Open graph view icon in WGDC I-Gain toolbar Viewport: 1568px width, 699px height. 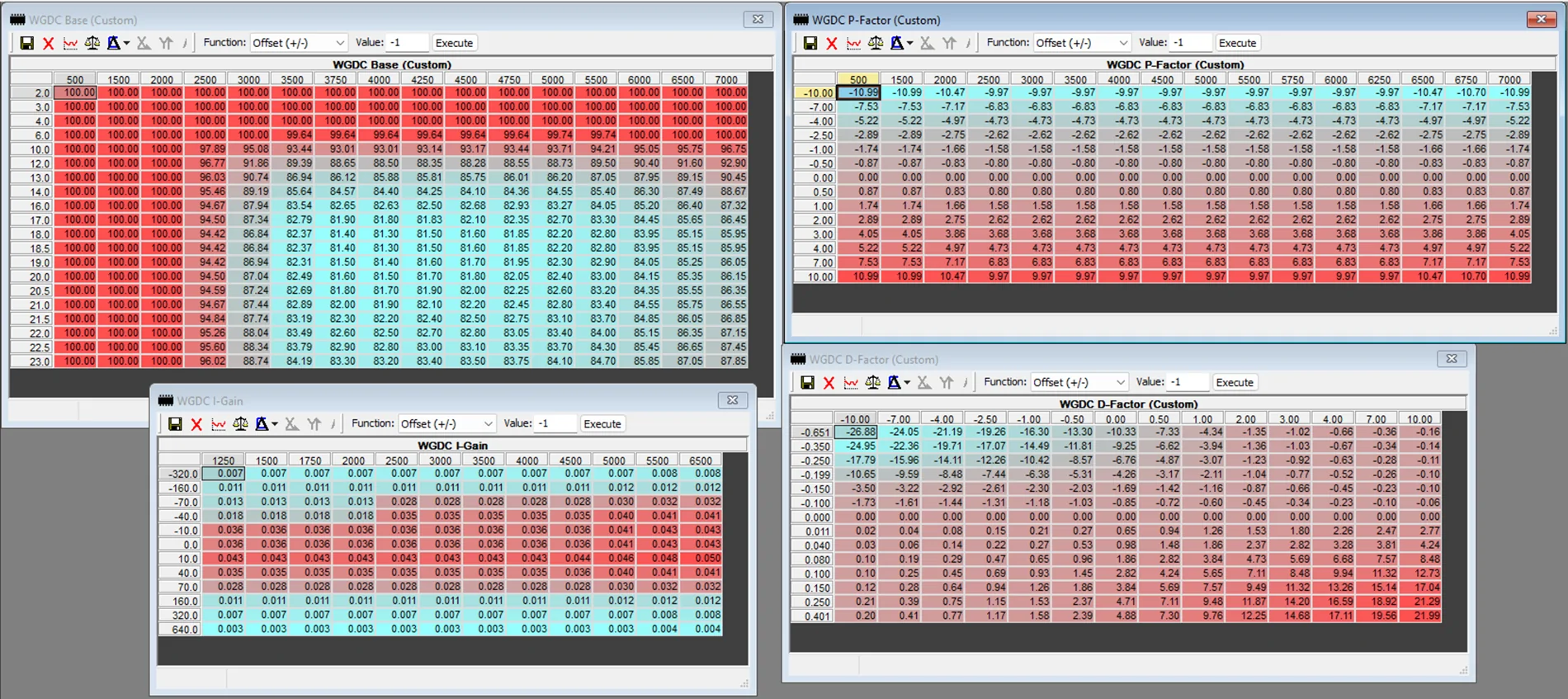[x=218, y=424]
